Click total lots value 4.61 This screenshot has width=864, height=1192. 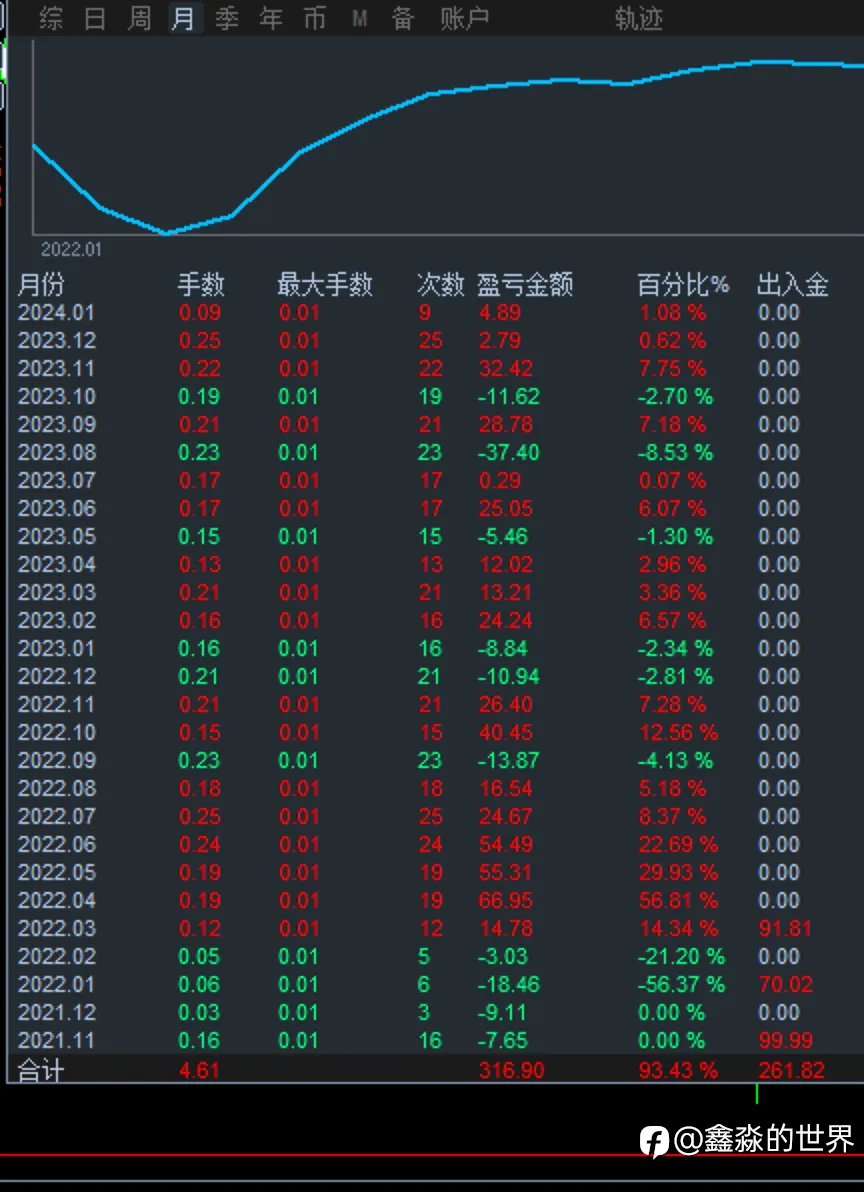coord(200,1070)
